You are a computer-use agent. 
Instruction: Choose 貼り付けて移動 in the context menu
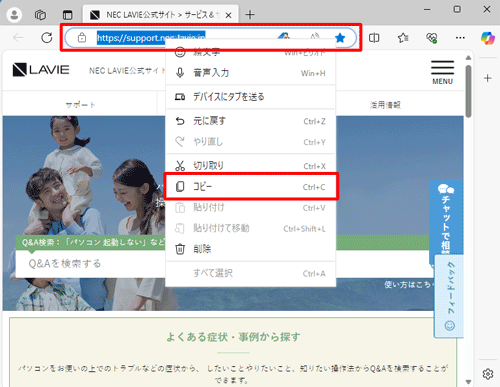(x=250, y=228)
